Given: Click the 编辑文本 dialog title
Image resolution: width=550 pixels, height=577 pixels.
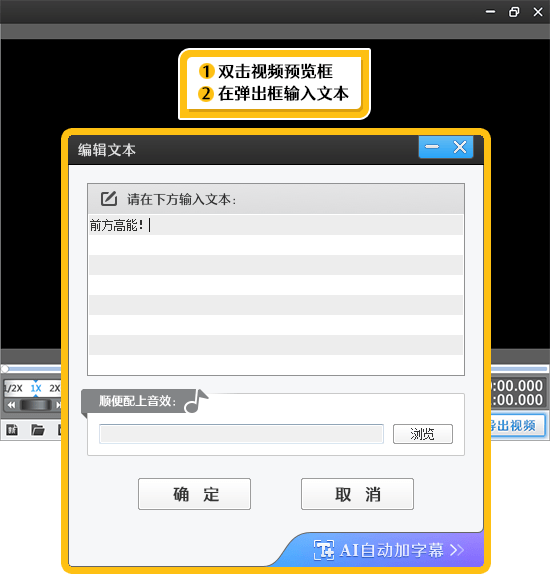Looking at the screenshot, I should (107, 150).
